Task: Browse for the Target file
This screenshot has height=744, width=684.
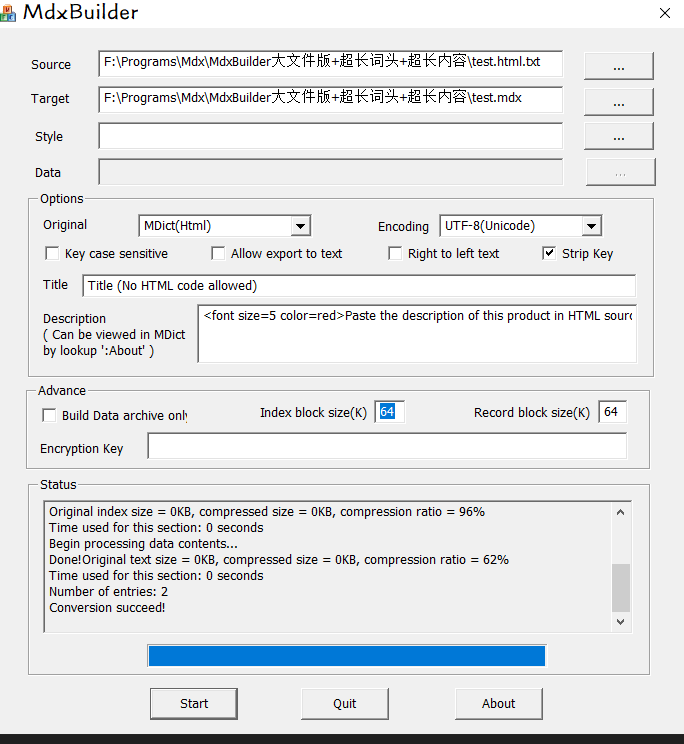Action: point(618,102)
